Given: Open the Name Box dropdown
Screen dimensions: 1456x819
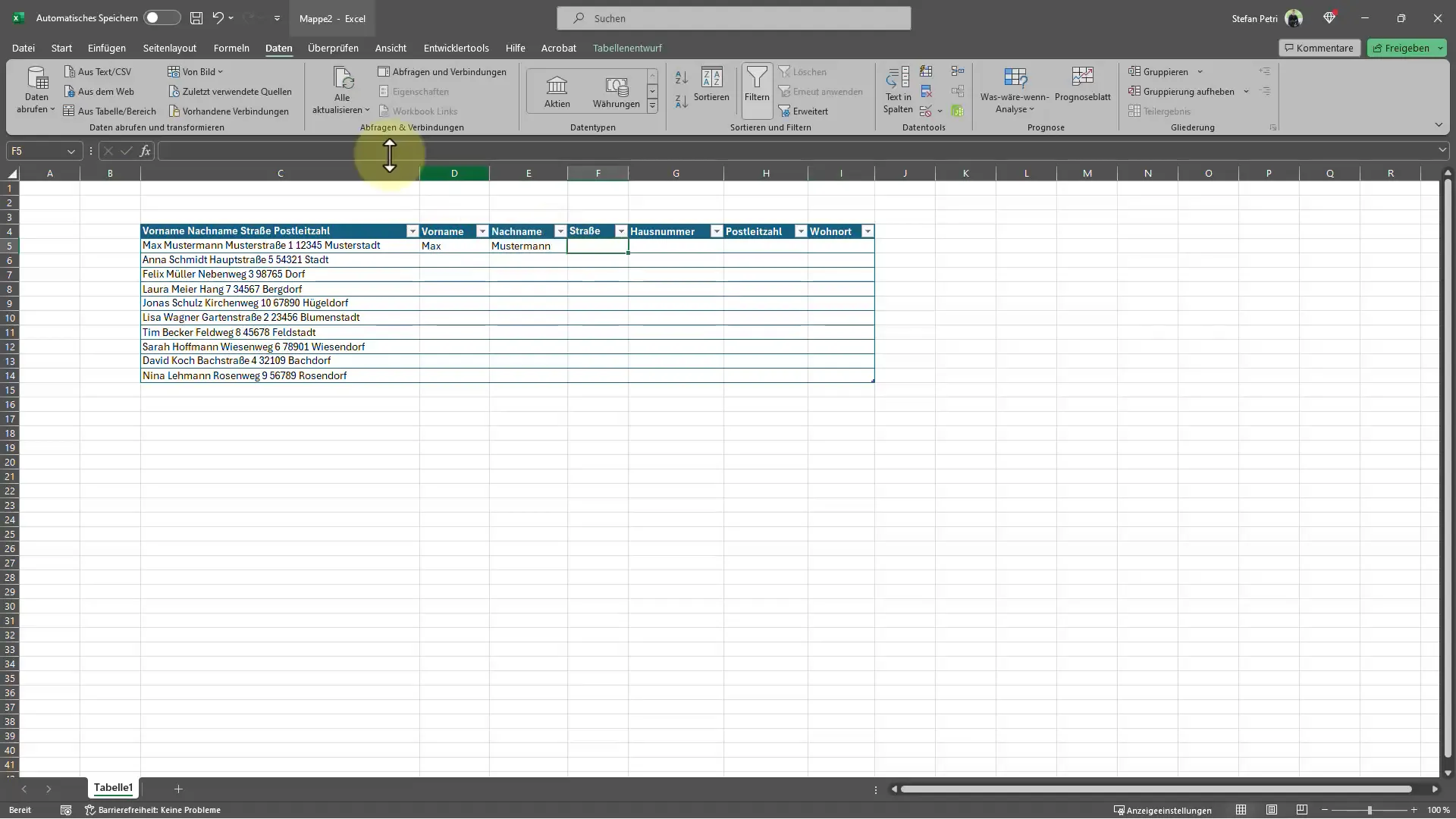Looking at the screenshot, I should pyautogui.click(x=71, y=151).
